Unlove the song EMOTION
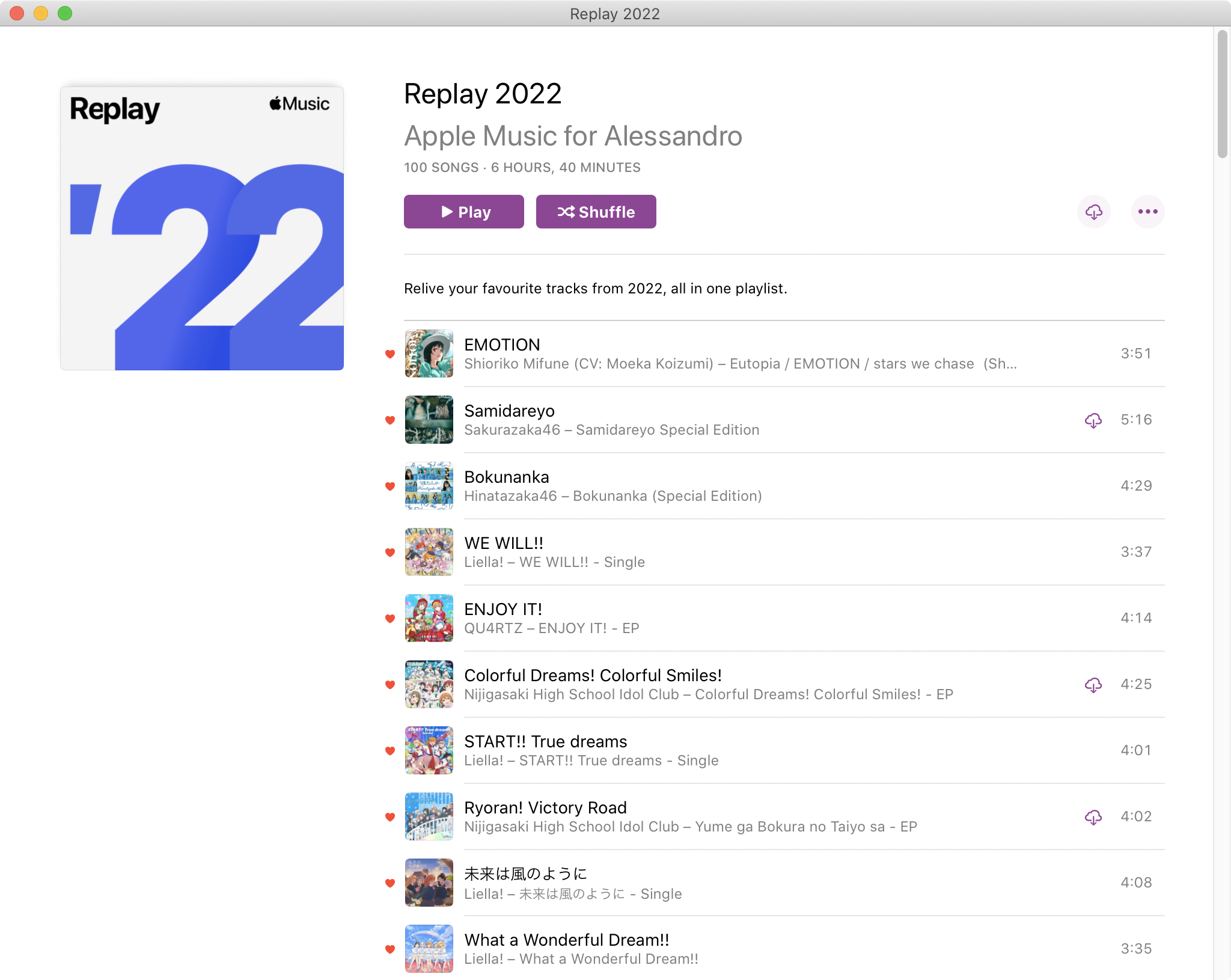This screenshot has height=980, width=1231. pos(390,354)
